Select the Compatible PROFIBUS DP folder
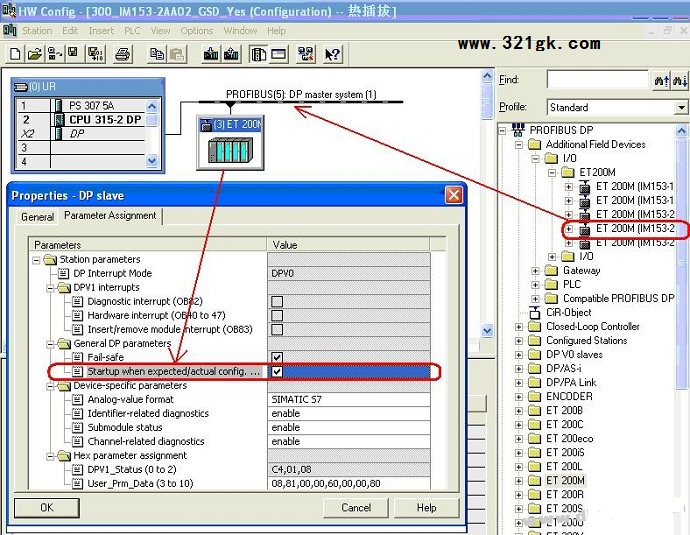The height and width of the screenshot is (535, 690). tap(619, 299)
